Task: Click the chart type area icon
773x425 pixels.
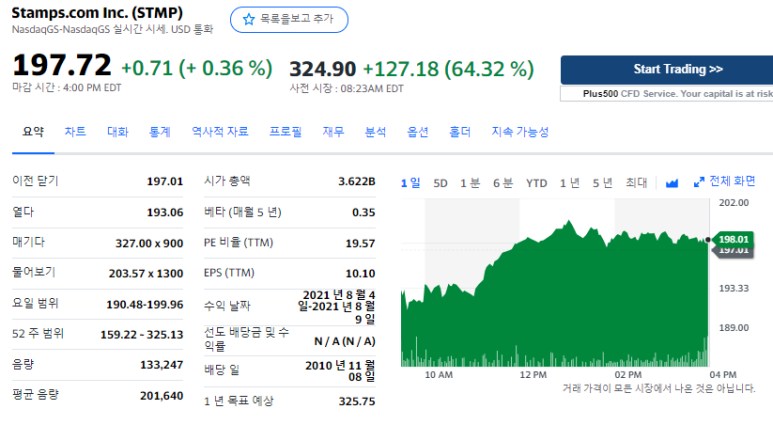Action: pos(671,183)
